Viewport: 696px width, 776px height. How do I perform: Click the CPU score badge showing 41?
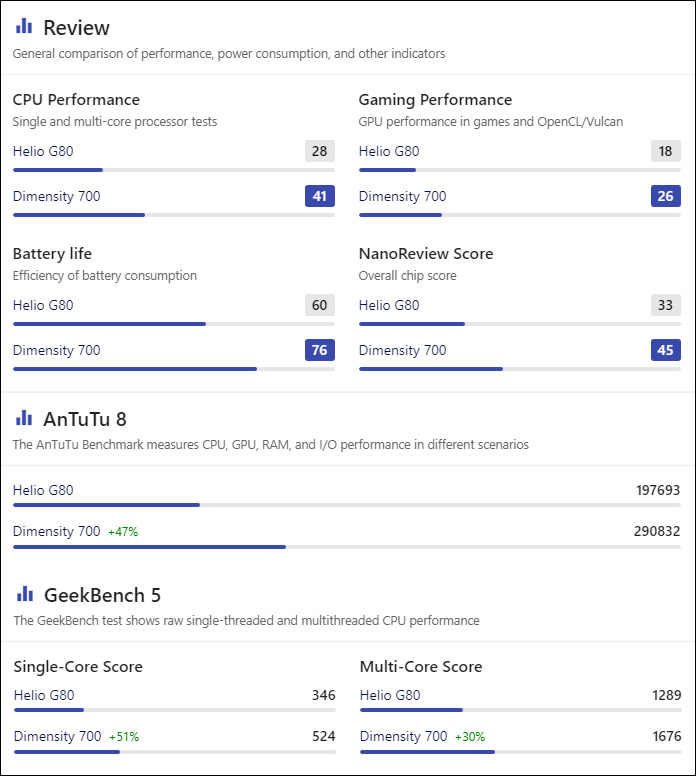[x=320, y=196]
